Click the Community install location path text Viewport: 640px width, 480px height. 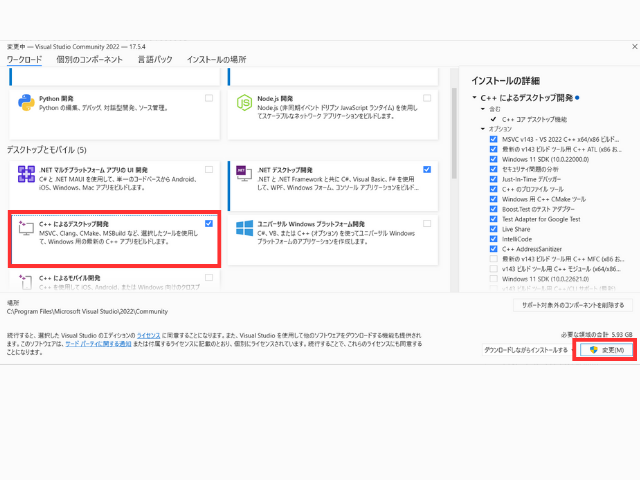(x=87, y=311)
